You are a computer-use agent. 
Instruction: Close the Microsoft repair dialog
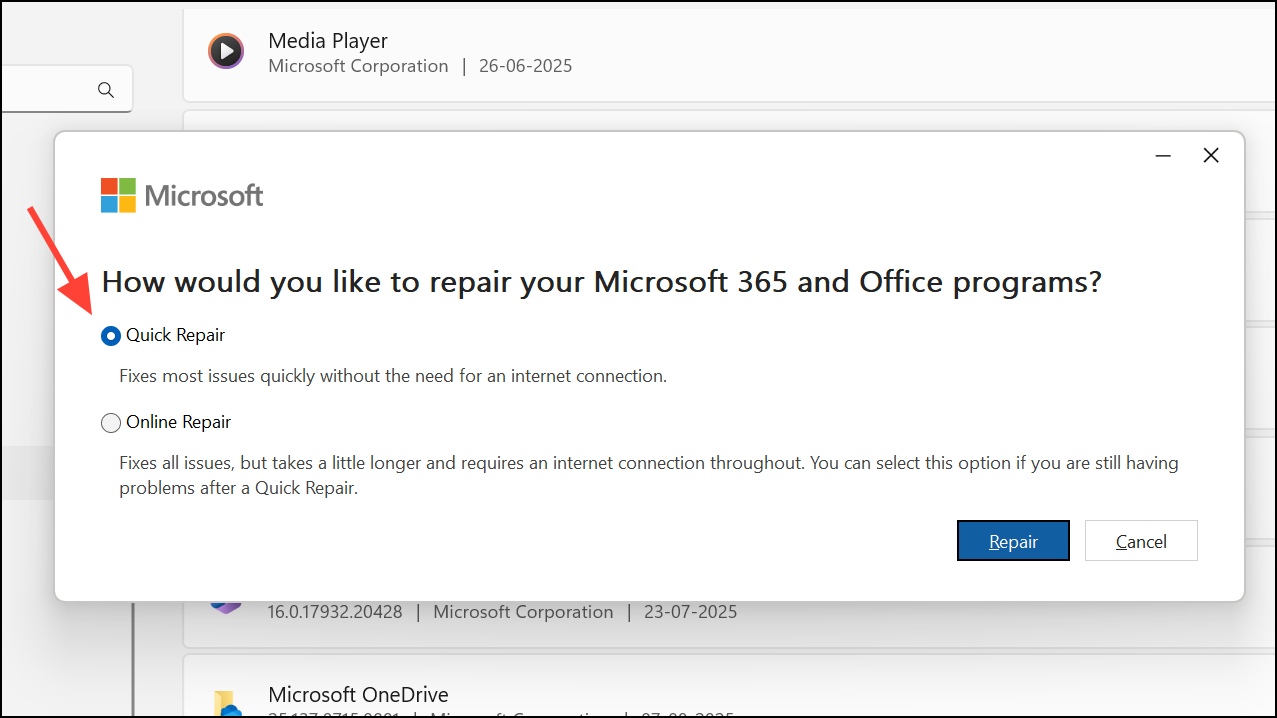[x=1211, y=156]
